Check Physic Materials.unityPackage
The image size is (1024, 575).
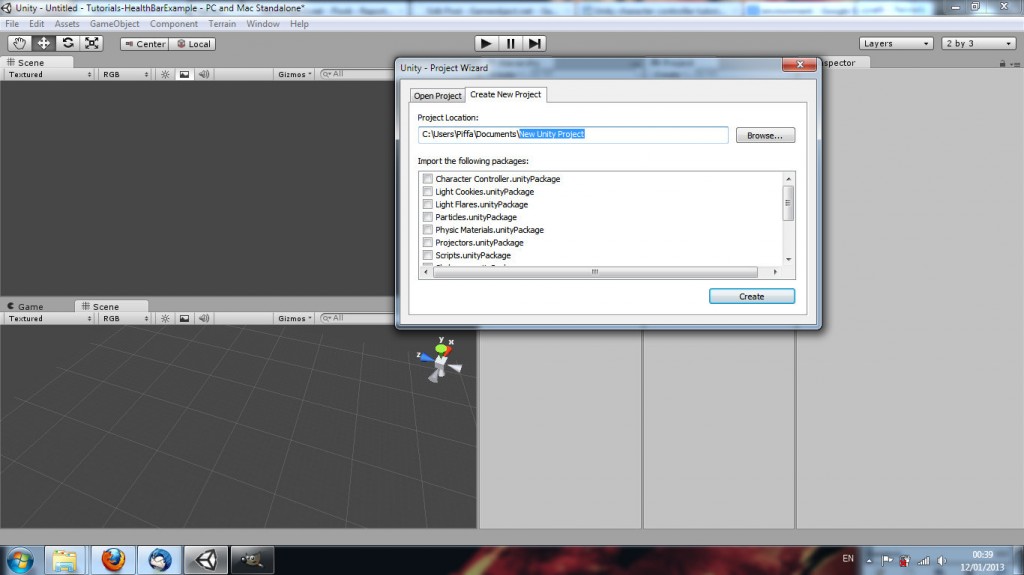(428, 229)
